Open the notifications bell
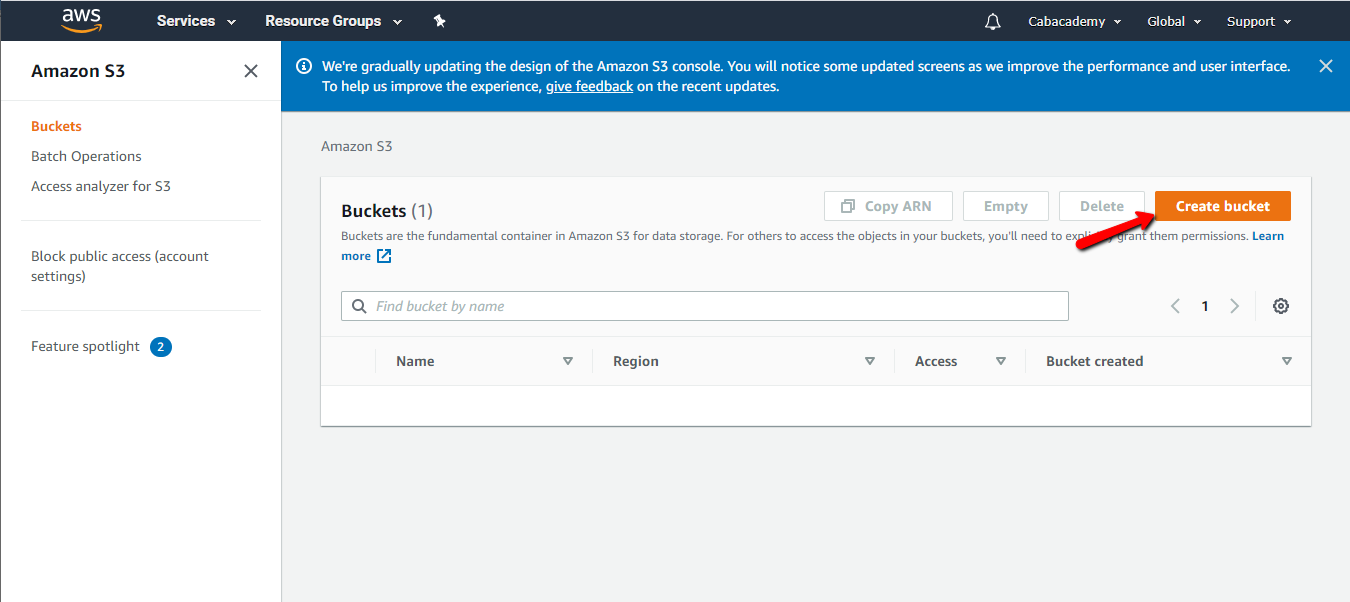This screenshot has height=602, width=1350. 992,21
